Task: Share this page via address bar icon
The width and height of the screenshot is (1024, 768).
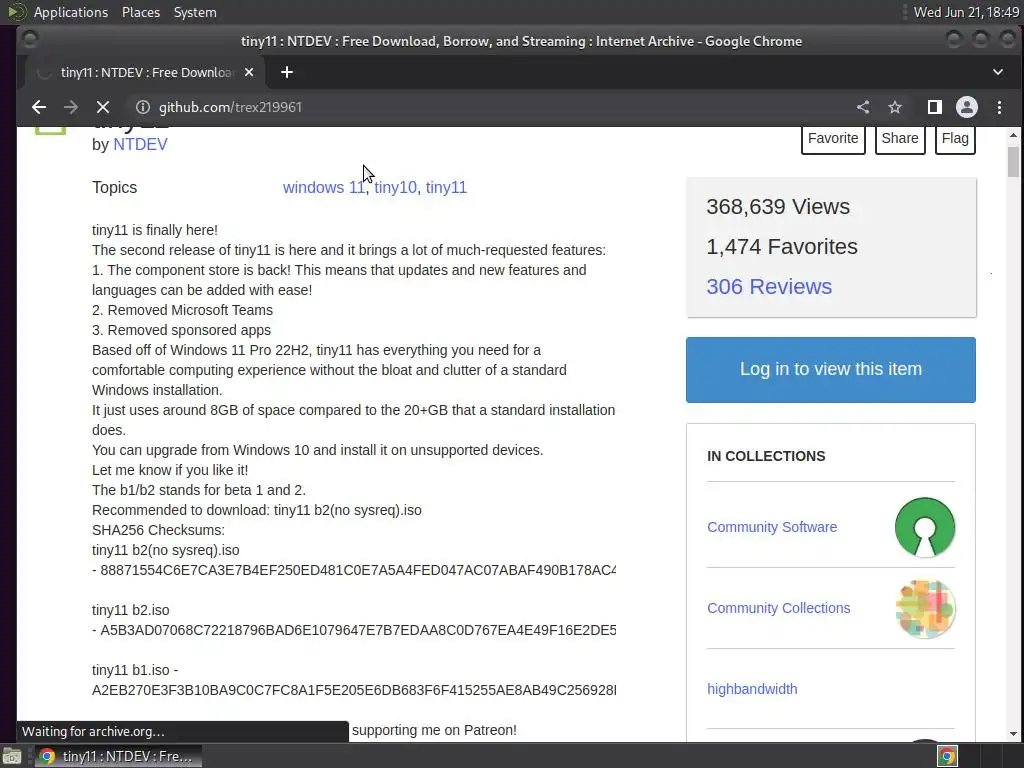Action: coord(863,107)
